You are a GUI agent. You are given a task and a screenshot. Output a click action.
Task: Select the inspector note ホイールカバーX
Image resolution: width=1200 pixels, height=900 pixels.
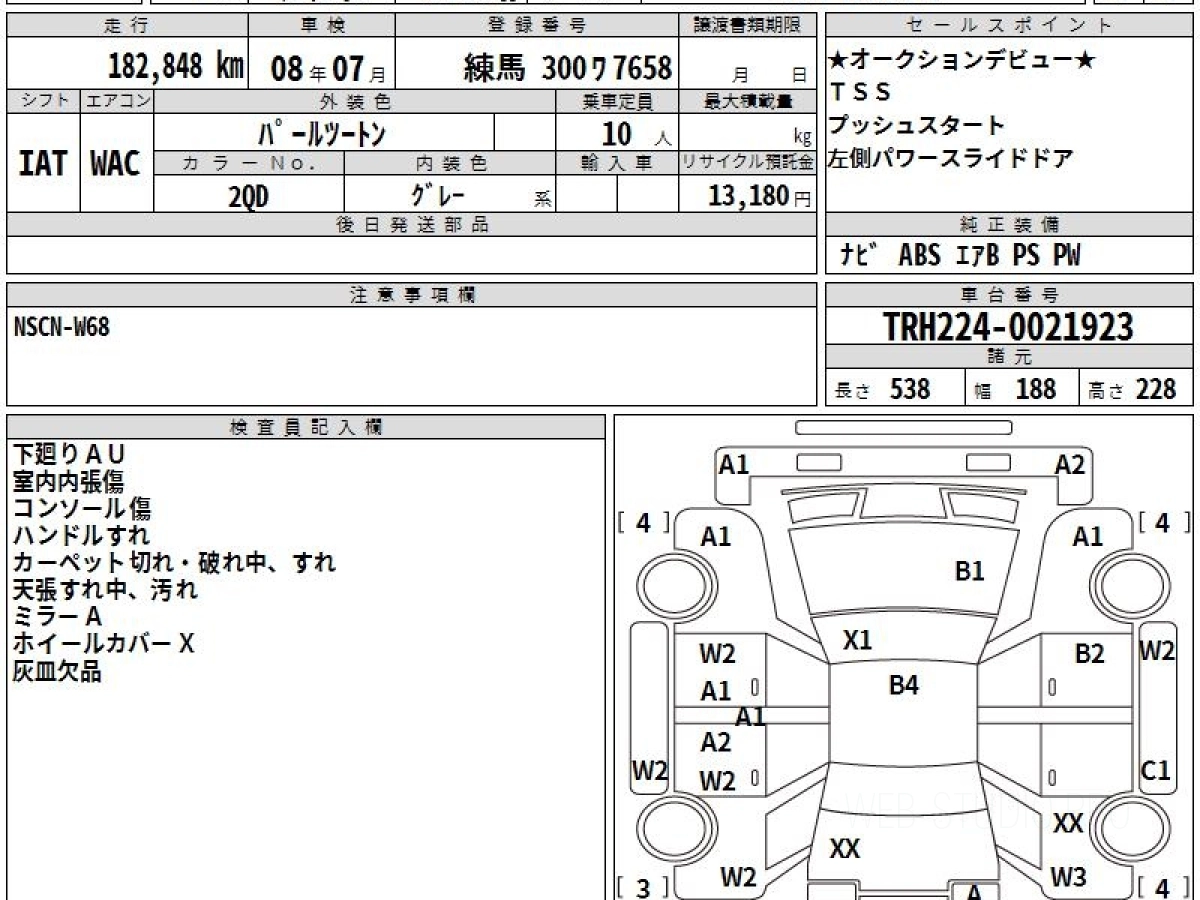point(103,644)
